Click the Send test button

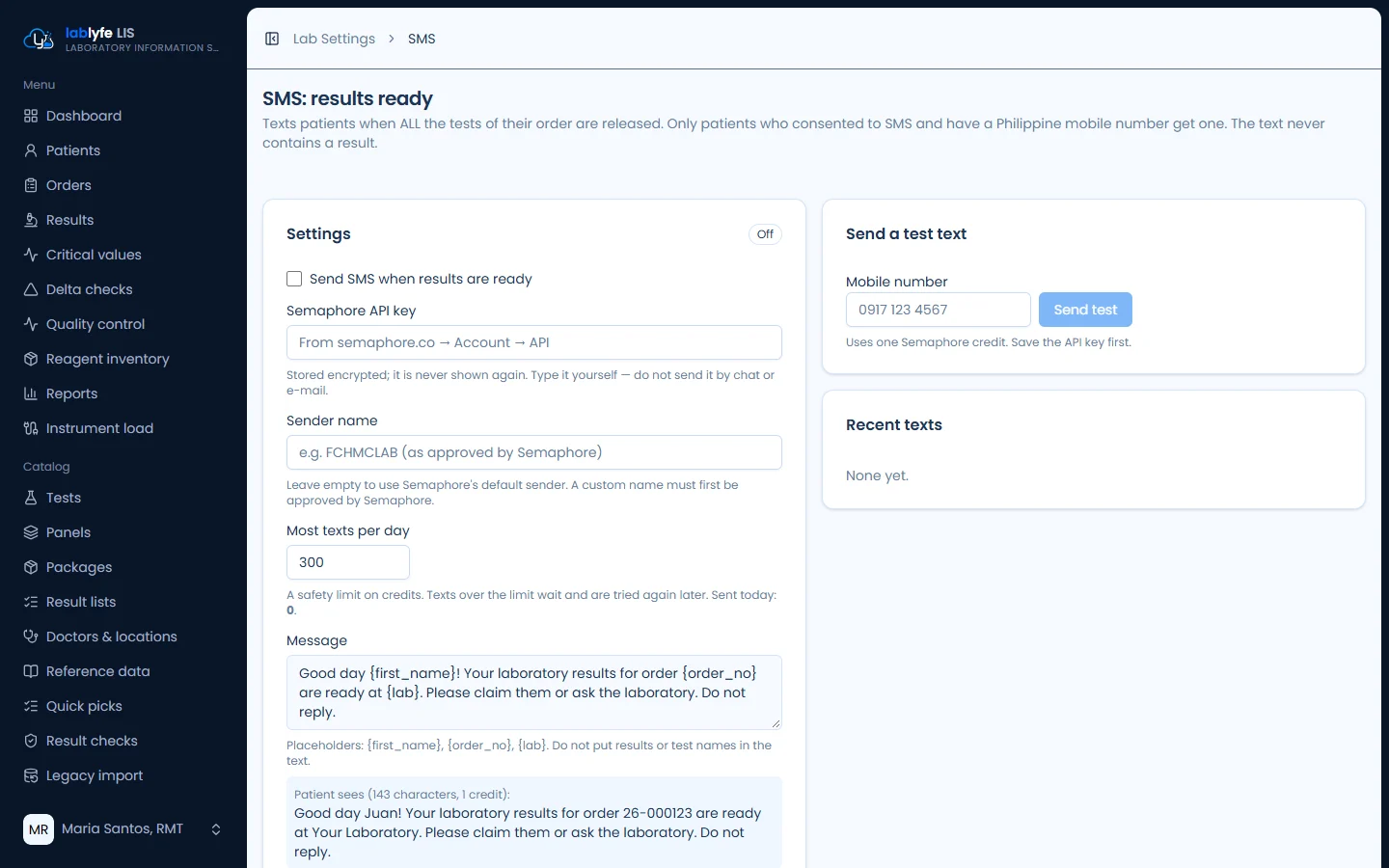1085,310
